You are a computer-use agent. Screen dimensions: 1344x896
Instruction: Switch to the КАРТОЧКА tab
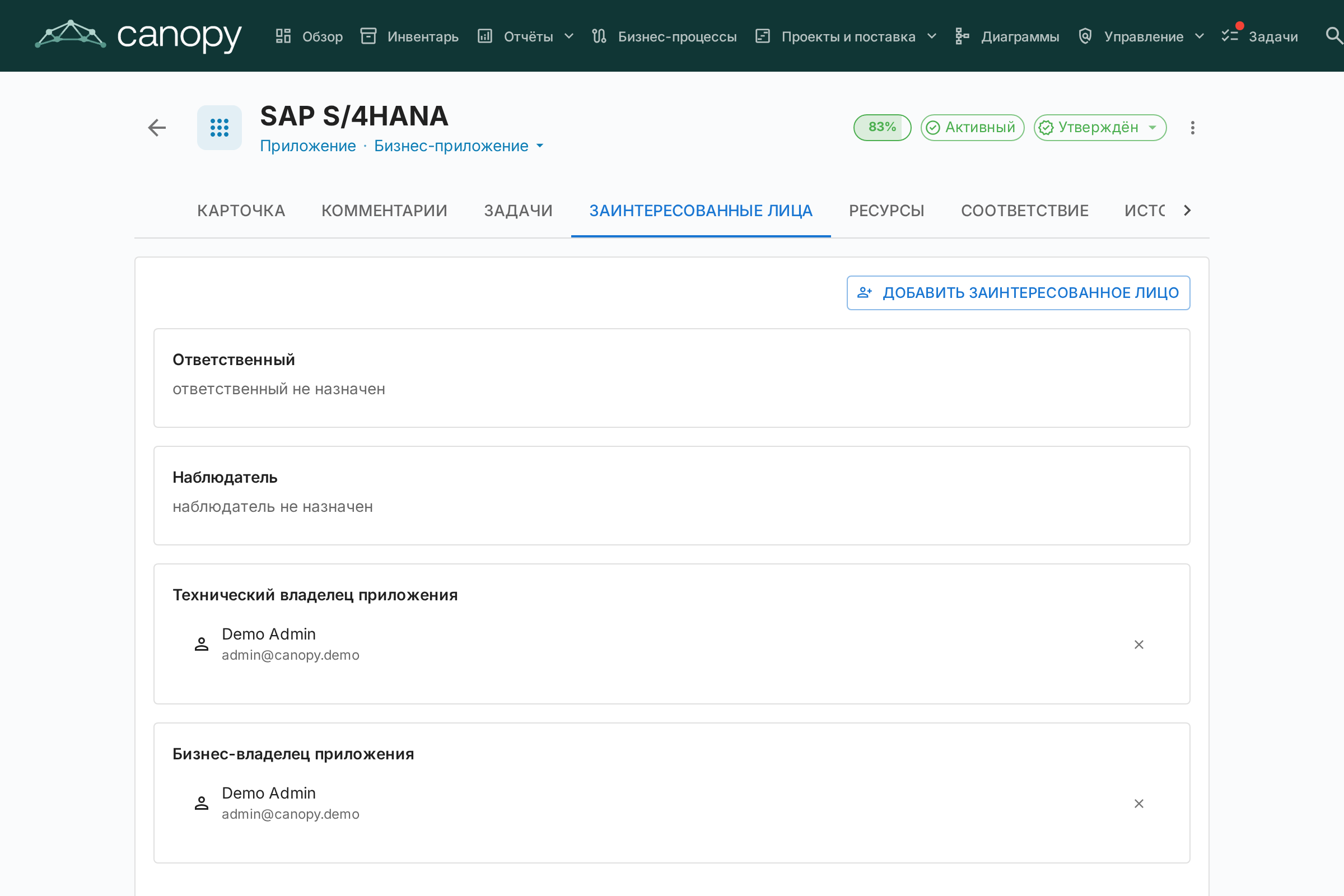click(x=241, y=211)
